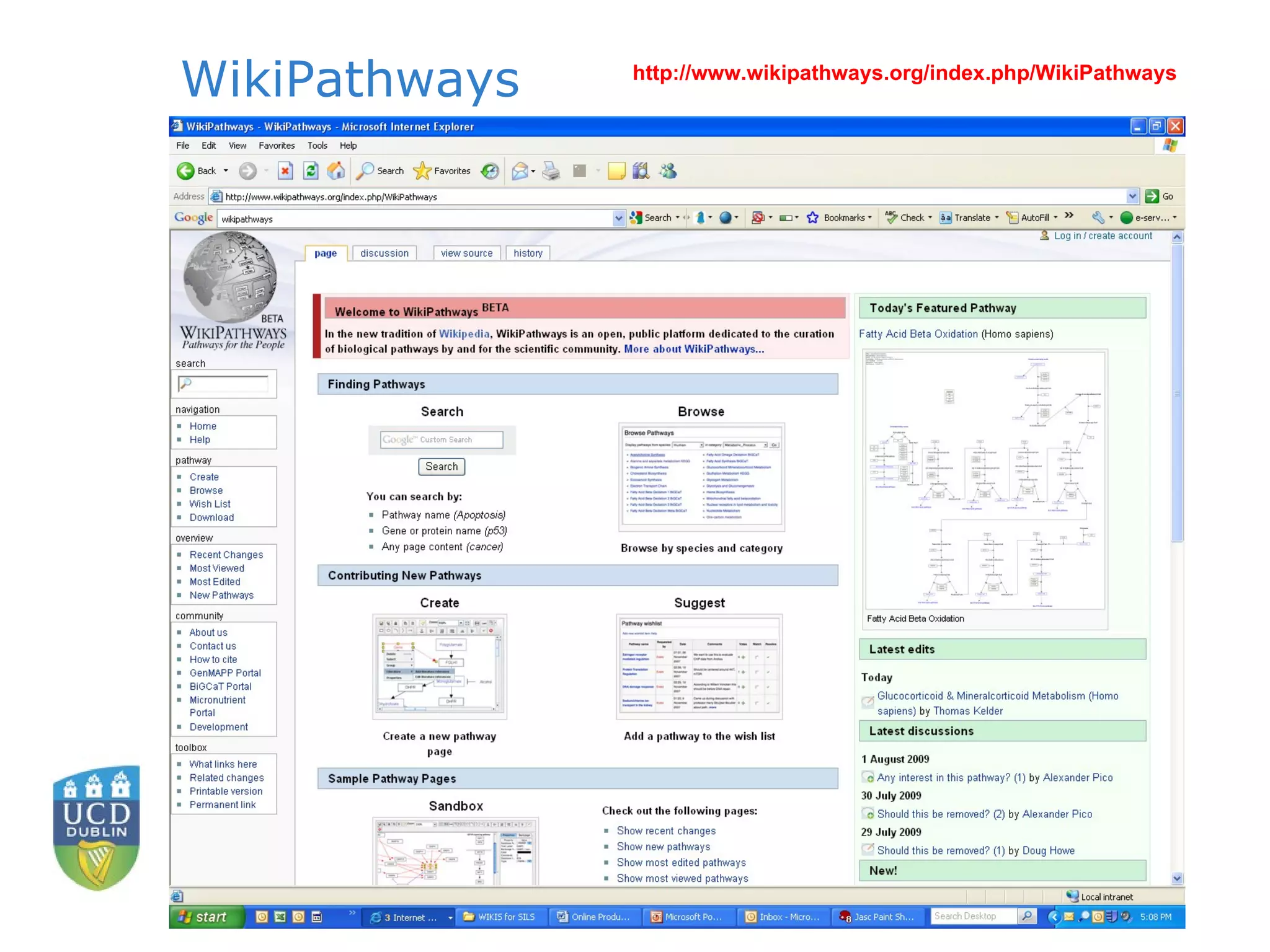Expand the Bookmarks dropdown arrow
This screenshot has width=1270, height=952.
[x=870, y=218]
